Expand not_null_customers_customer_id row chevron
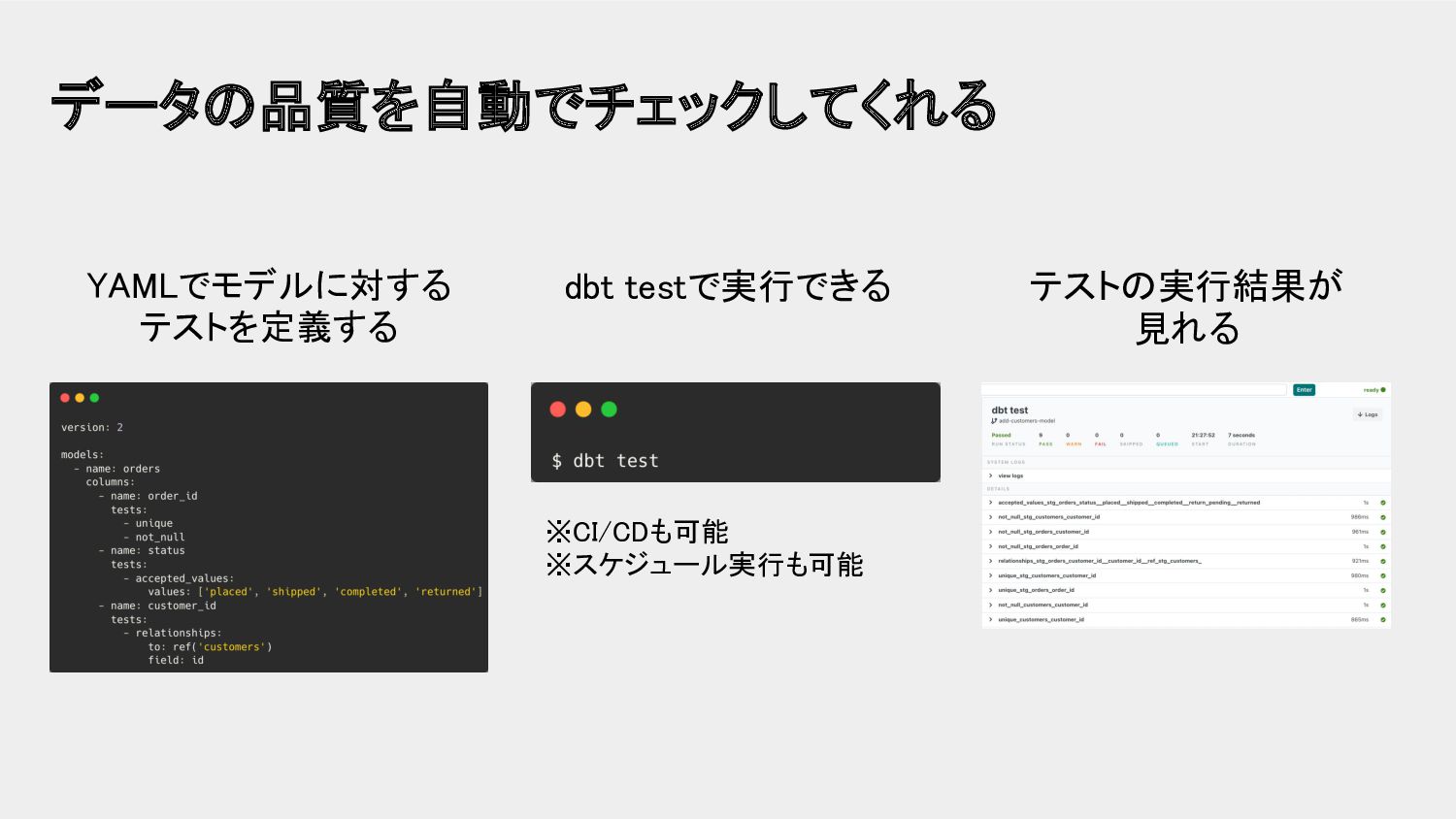Image resolution: width=1456 pixels, height=819 pixels. point(990,605)
